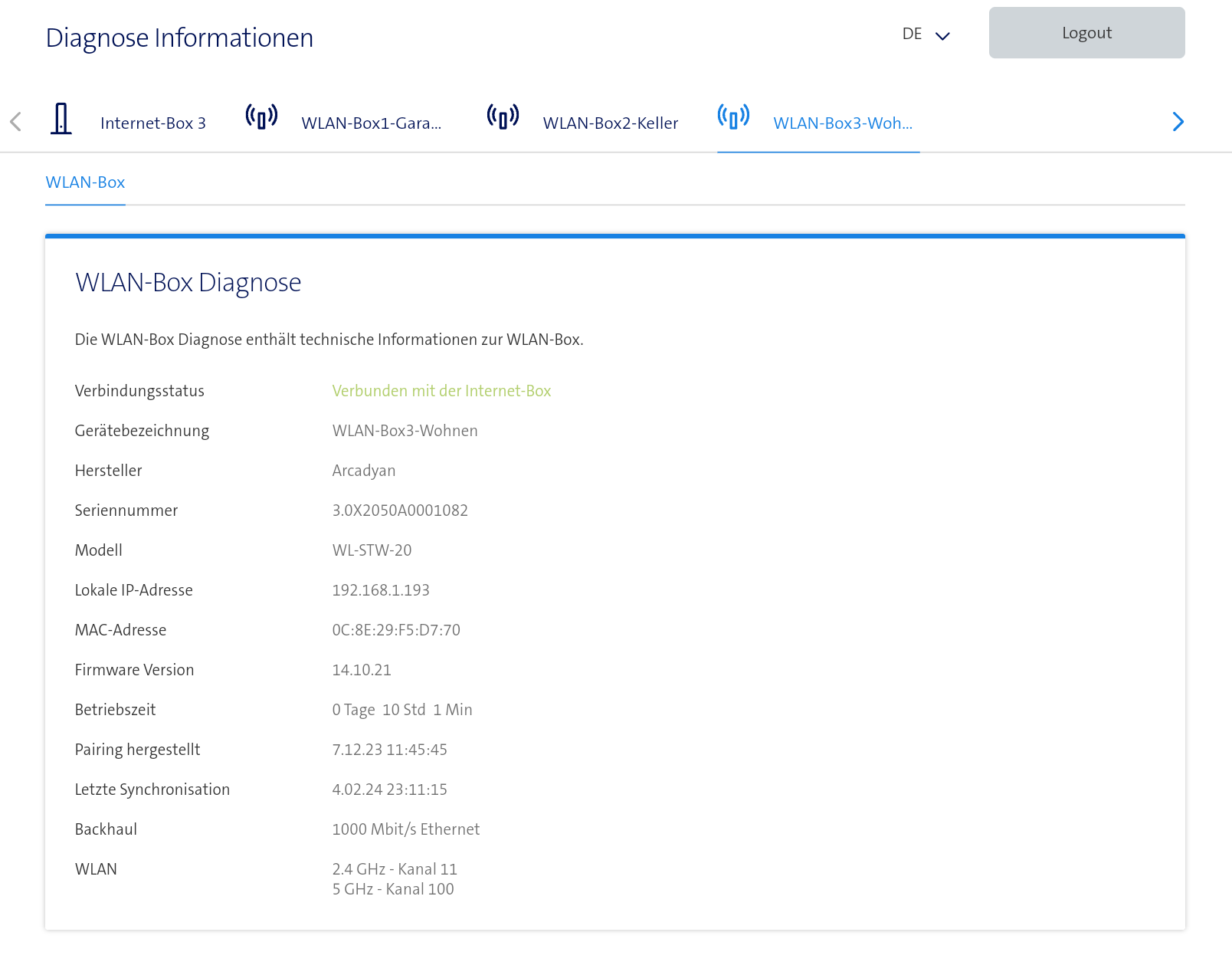Screen dimensions: 1232x975
Task: Select the WLAN-Box3-Woh... device tab
Action: tap(842, 123)
